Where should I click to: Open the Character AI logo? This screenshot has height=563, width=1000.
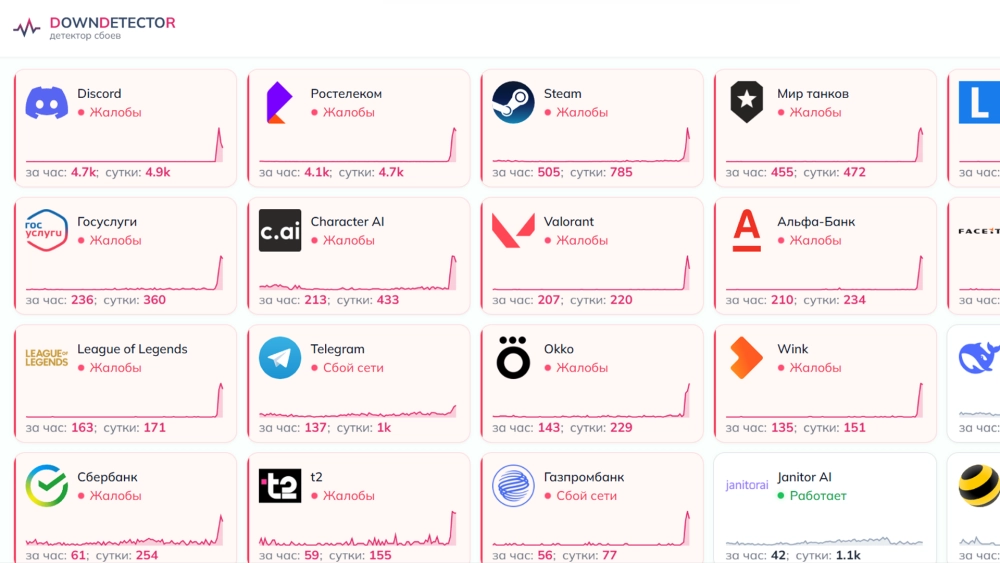coord(280,230)
